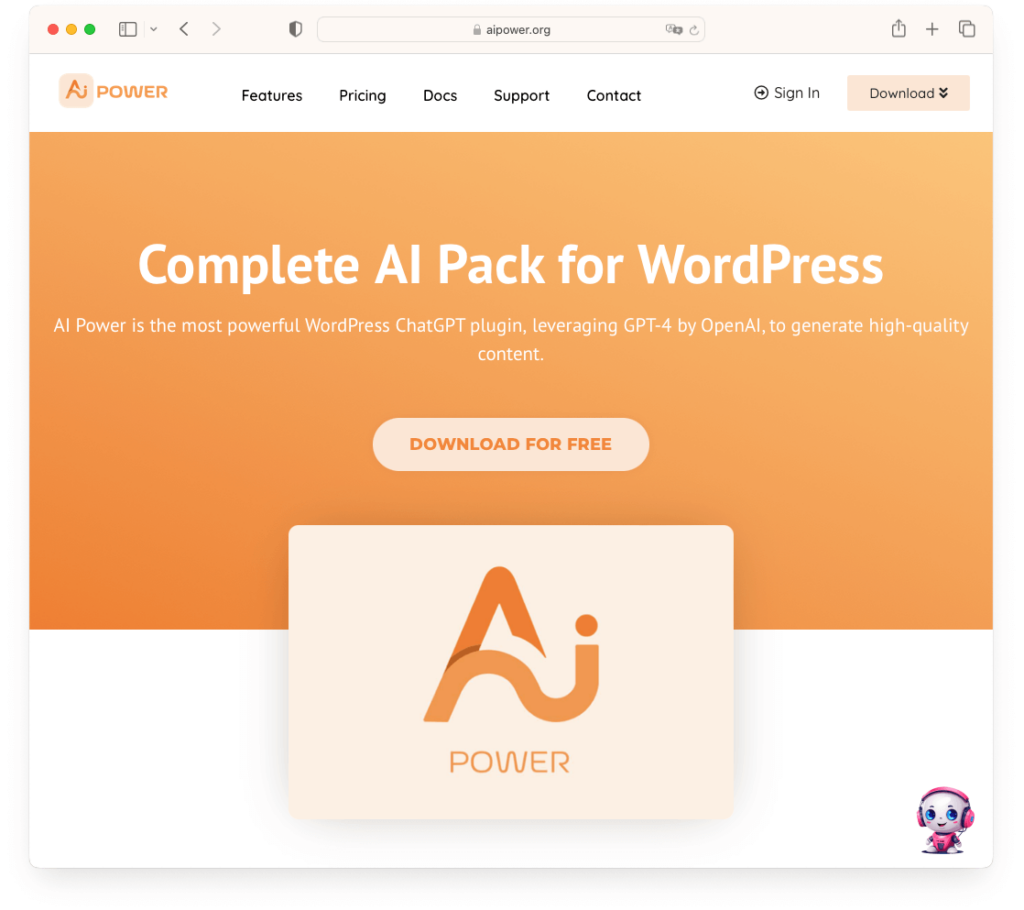Click the Complete AI Pack for WordPress heading
Viewport: 1024px width, 910px height.
[x=511, y=265]
